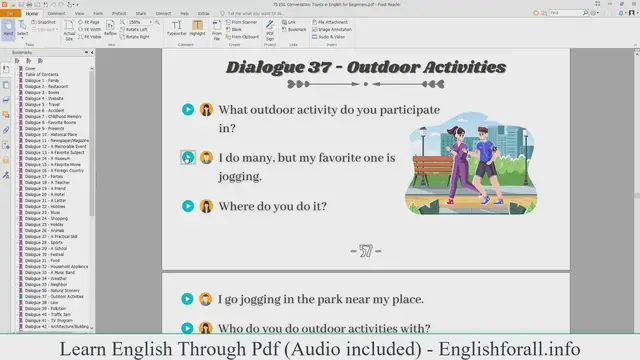
Task: Insert a File Attachment
Action: pos(330,22)
